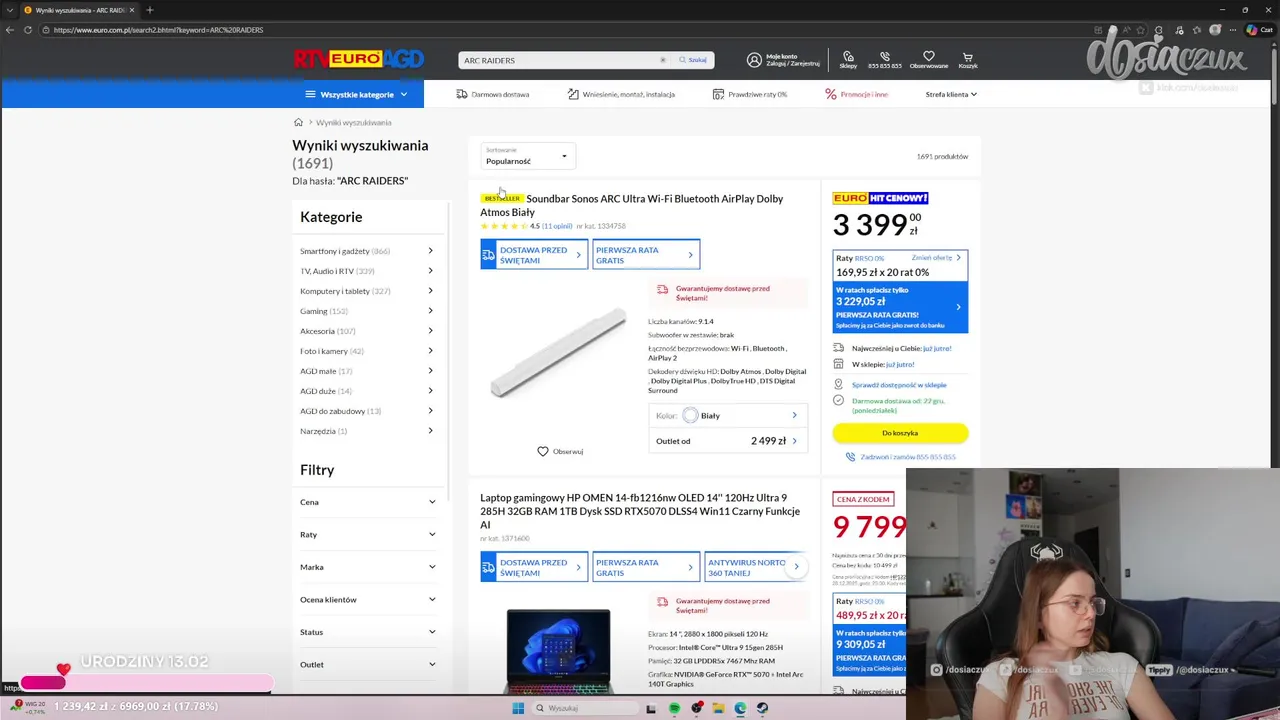Open Narzędzia category
This screenshot has width=1280, height=720.
(x=367, y=431)
